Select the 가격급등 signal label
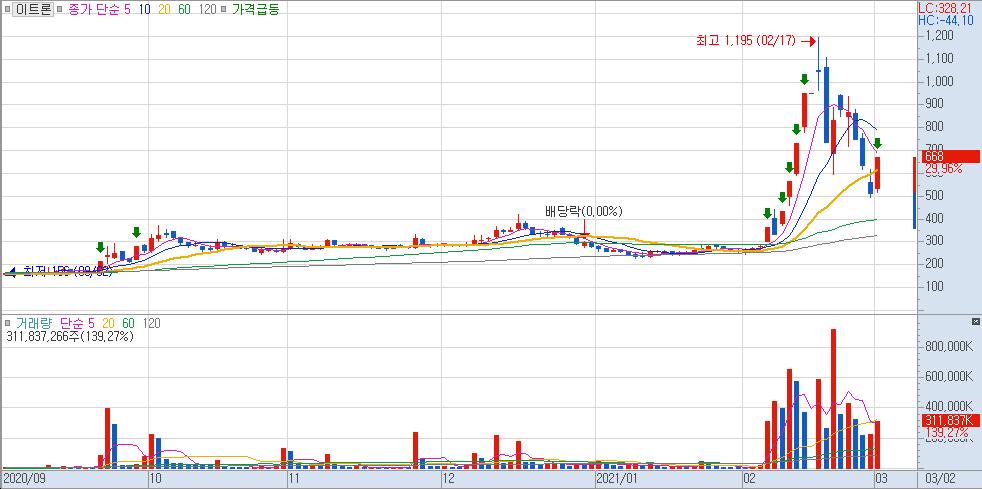The width and height of the screenshot is (982, 489). click(x=256, y=9)
